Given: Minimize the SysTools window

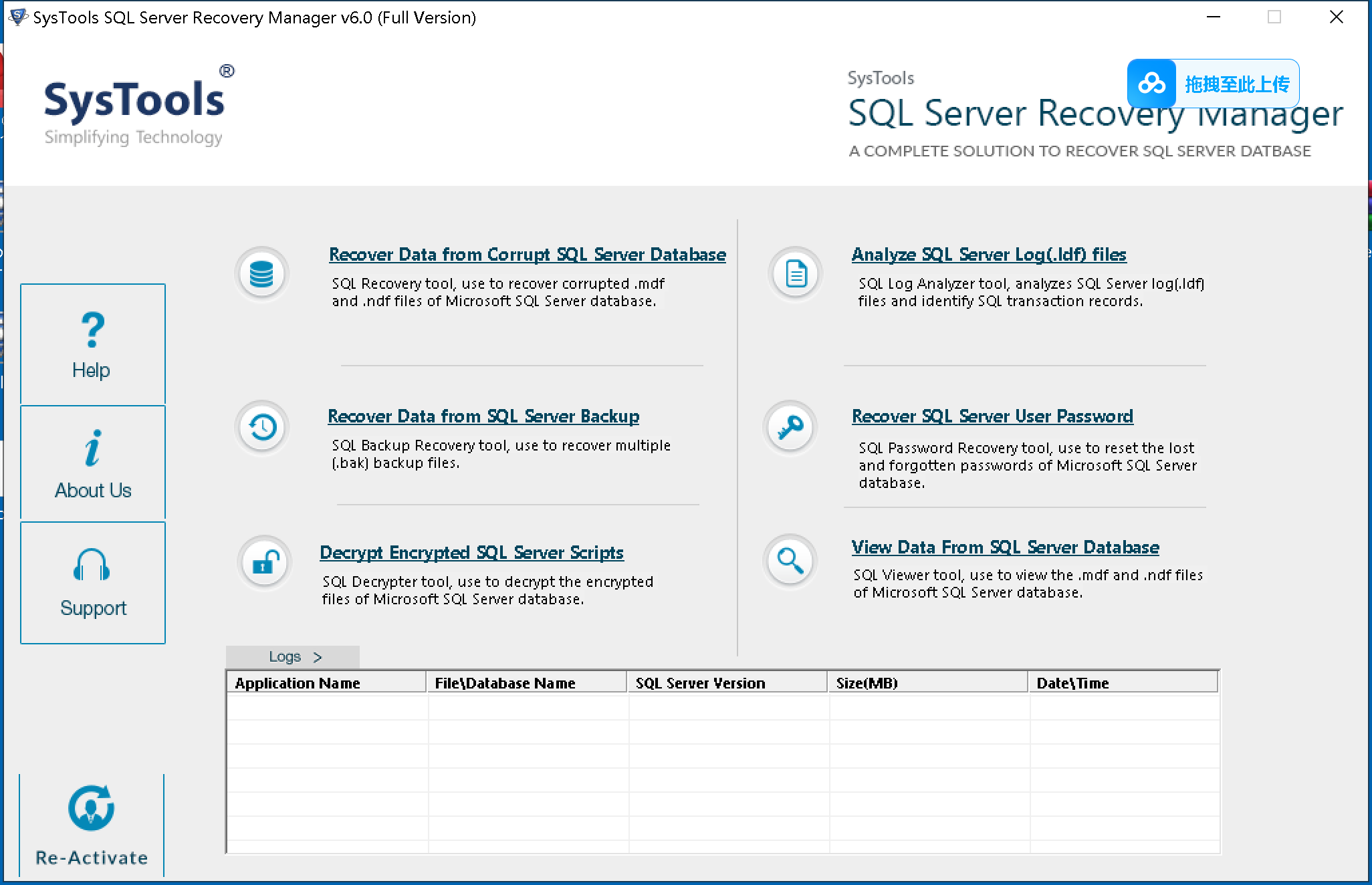Looking at the screenshot, I should tap(1214, 17).
